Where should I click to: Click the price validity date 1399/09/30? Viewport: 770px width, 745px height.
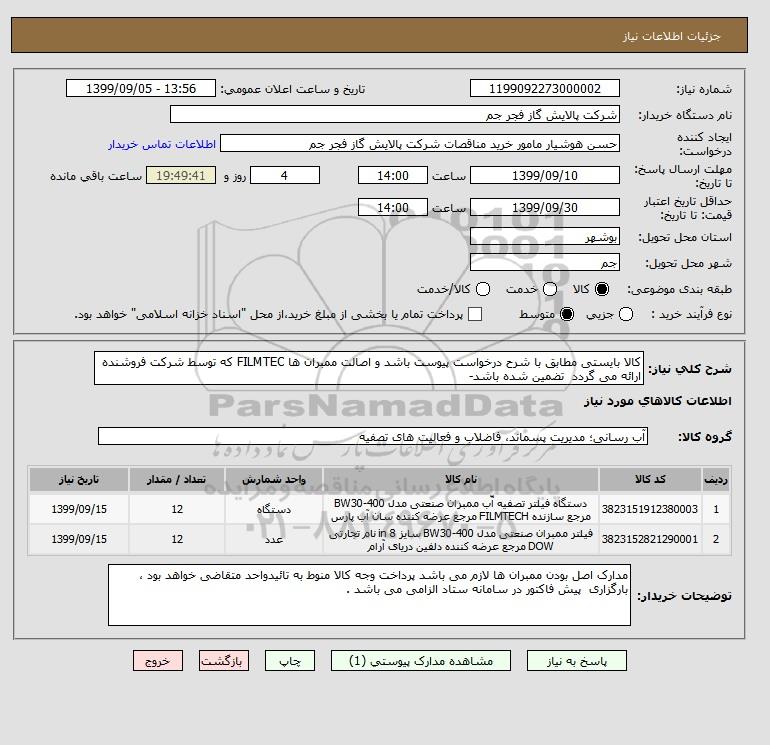tap(545, 207)
